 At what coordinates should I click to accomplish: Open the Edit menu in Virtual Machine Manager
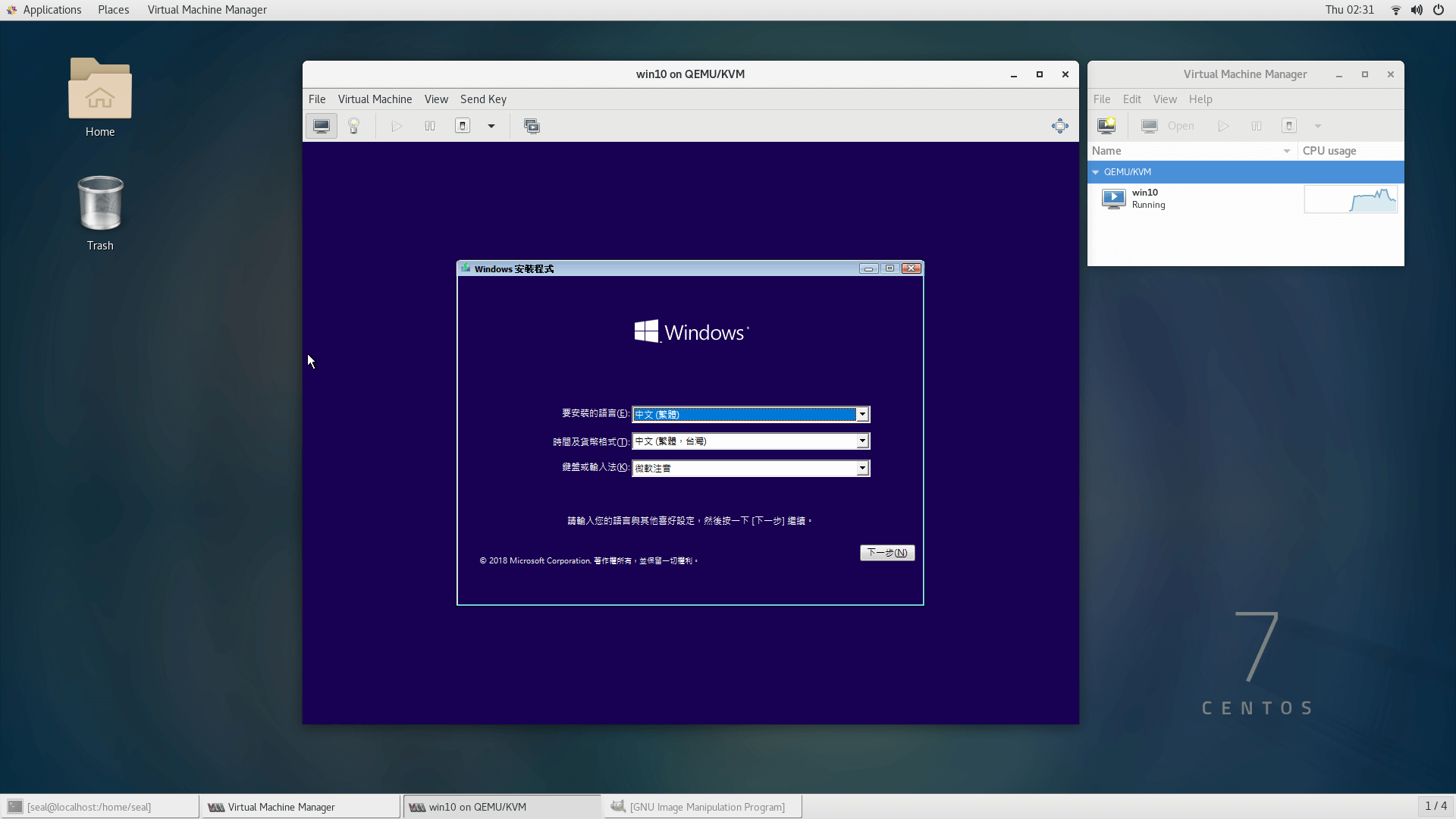(1131, 99)
